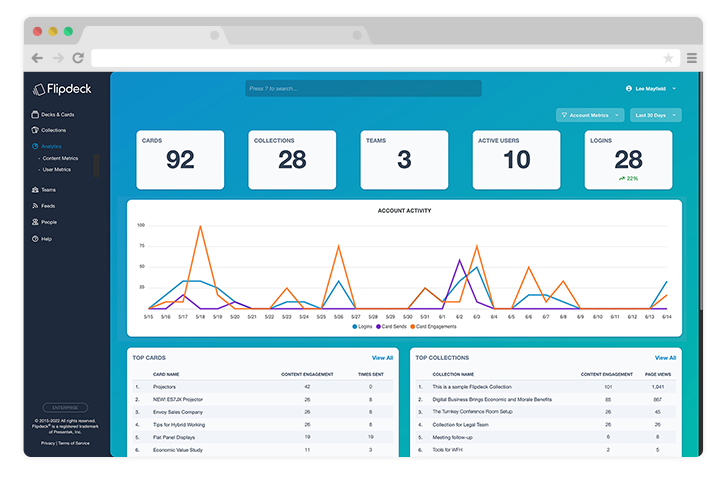Bookmark page with the star icon
This screenshot has height=480, width=725.
tap(668, 58)
